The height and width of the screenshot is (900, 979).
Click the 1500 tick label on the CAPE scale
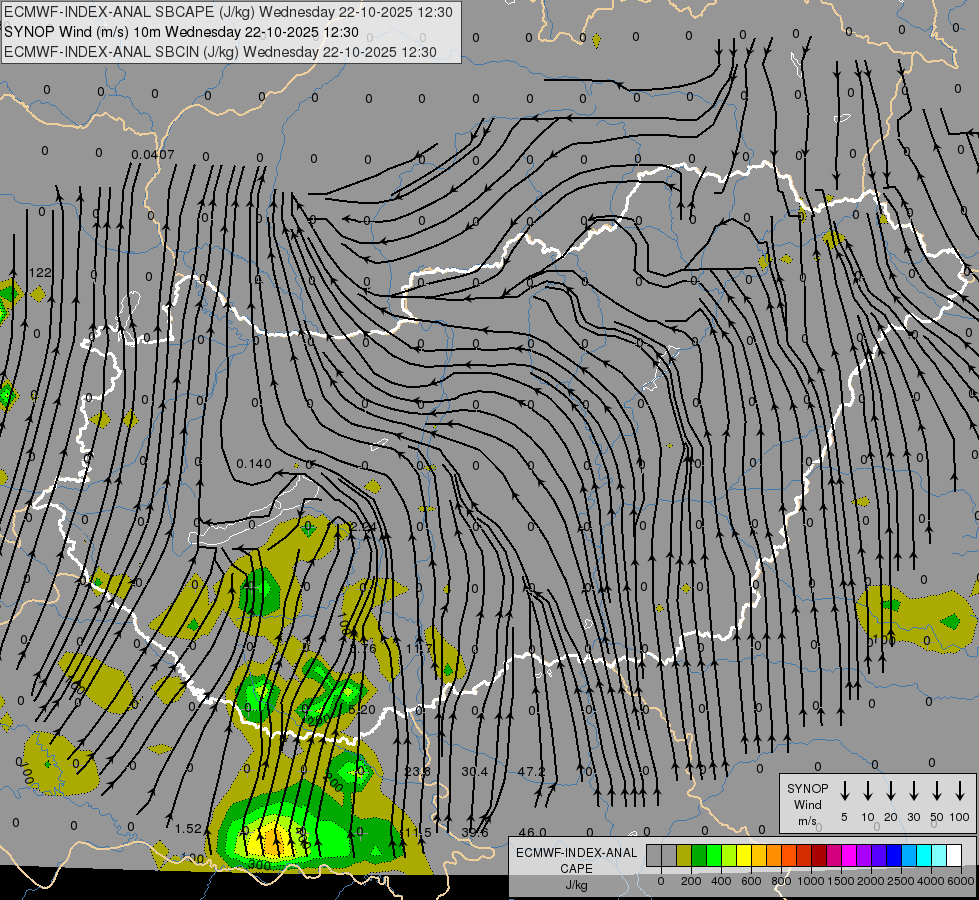pyautogui.click(x=840, y=881)
